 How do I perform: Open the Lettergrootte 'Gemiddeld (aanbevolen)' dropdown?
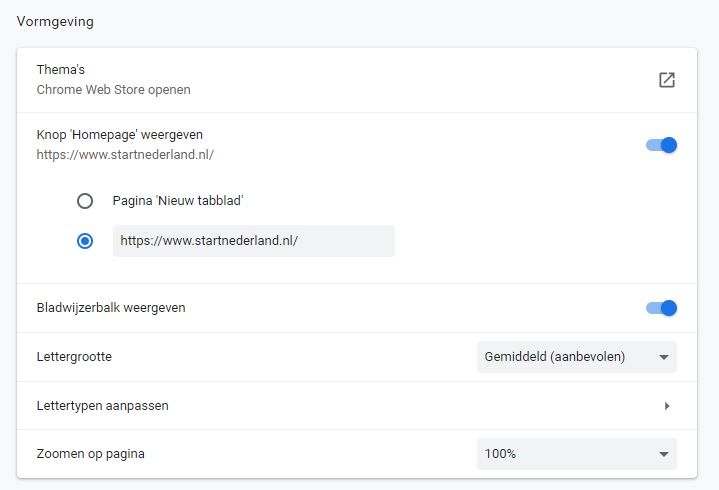pos(576,357)
